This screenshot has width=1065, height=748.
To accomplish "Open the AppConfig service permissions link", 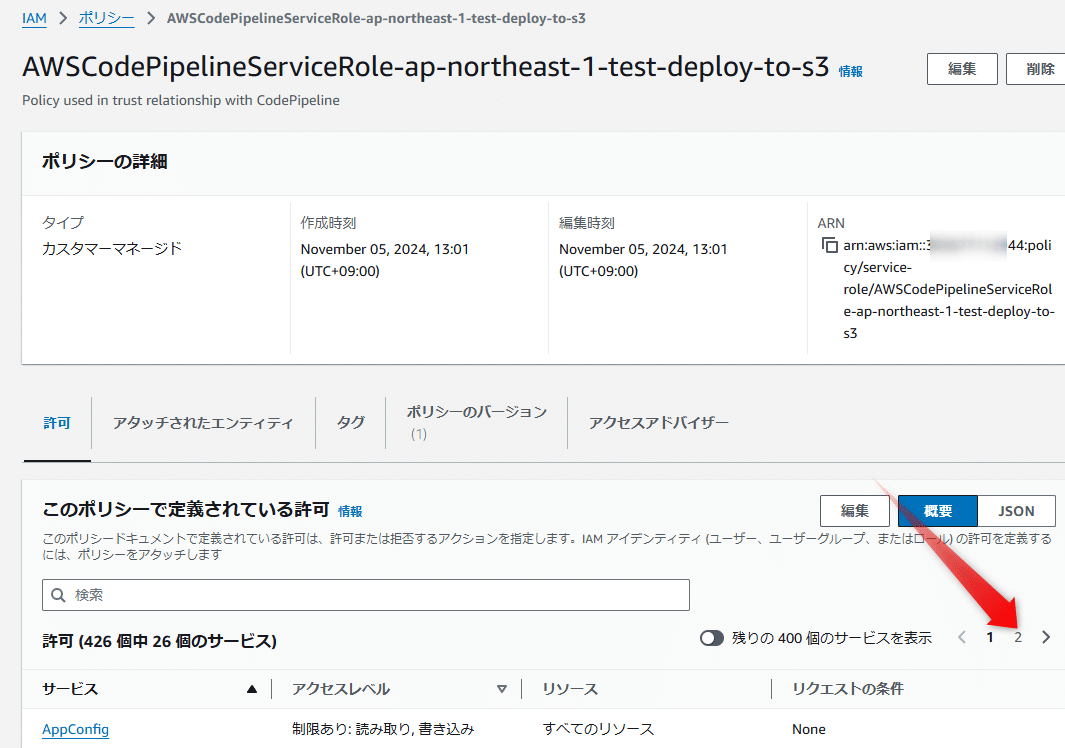I will click(x=75, y=728).
